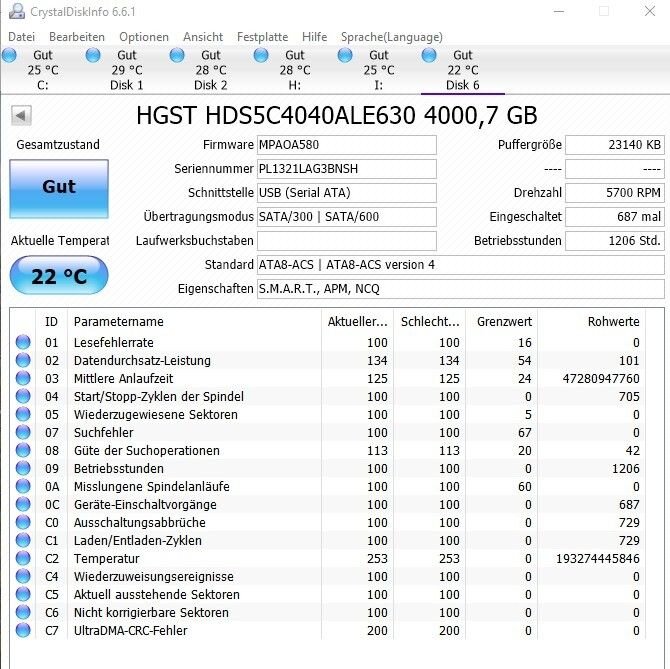Click the Betriebsstunden value 1206 Std.
Screen dimensions: 670x669
click(x=615, y=241)
